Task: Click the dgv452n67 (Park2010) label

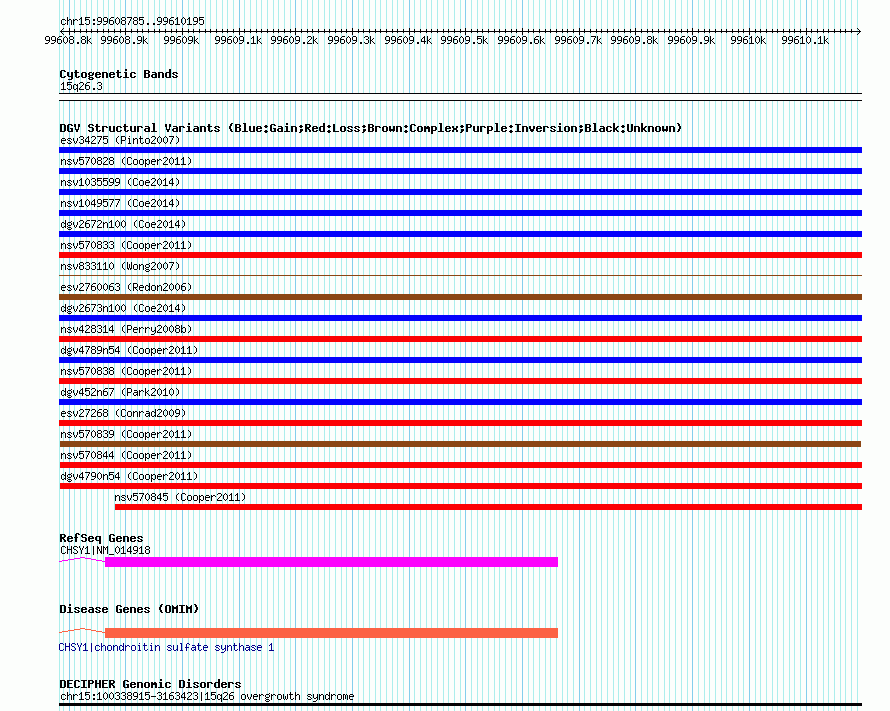Action: tap(120, 392)
